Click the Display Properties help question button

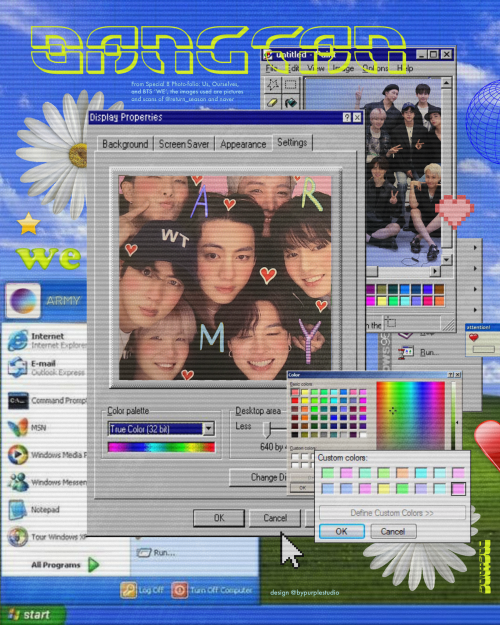[347, 117]
